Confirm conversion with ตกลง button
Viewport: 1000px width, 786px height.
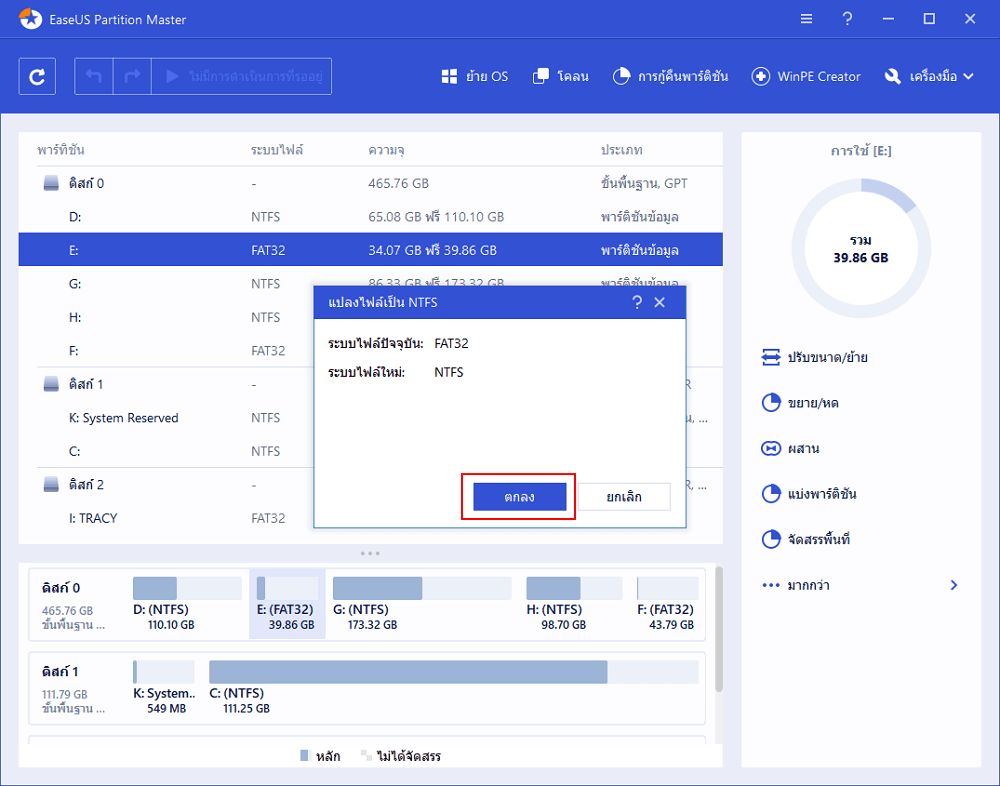pyautogui.click(x=519, y=497)
